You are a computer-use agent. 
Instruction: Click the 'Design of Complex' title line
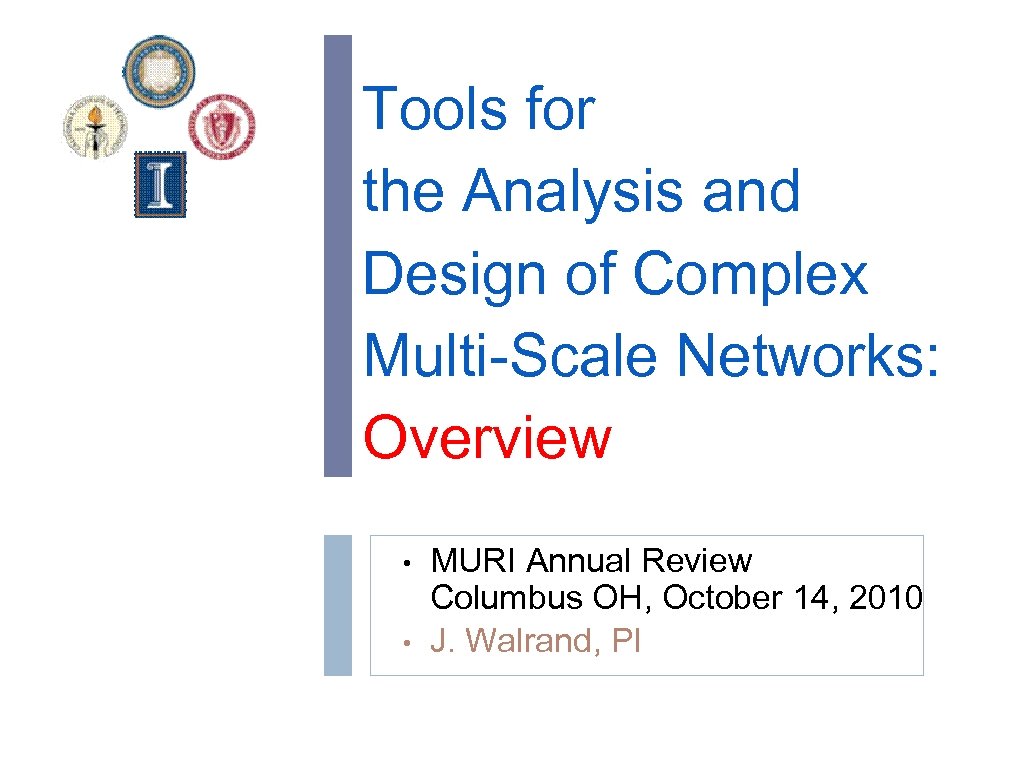615,273
